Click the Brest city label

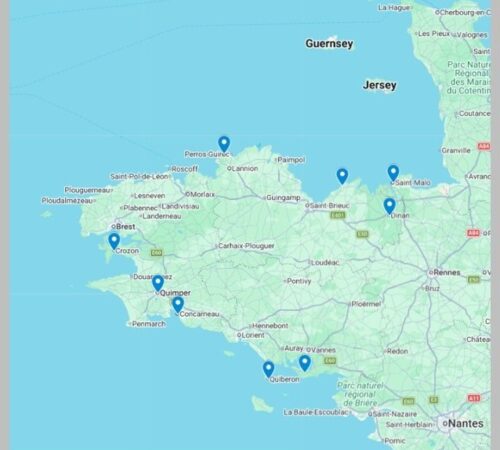click(126, 227)
